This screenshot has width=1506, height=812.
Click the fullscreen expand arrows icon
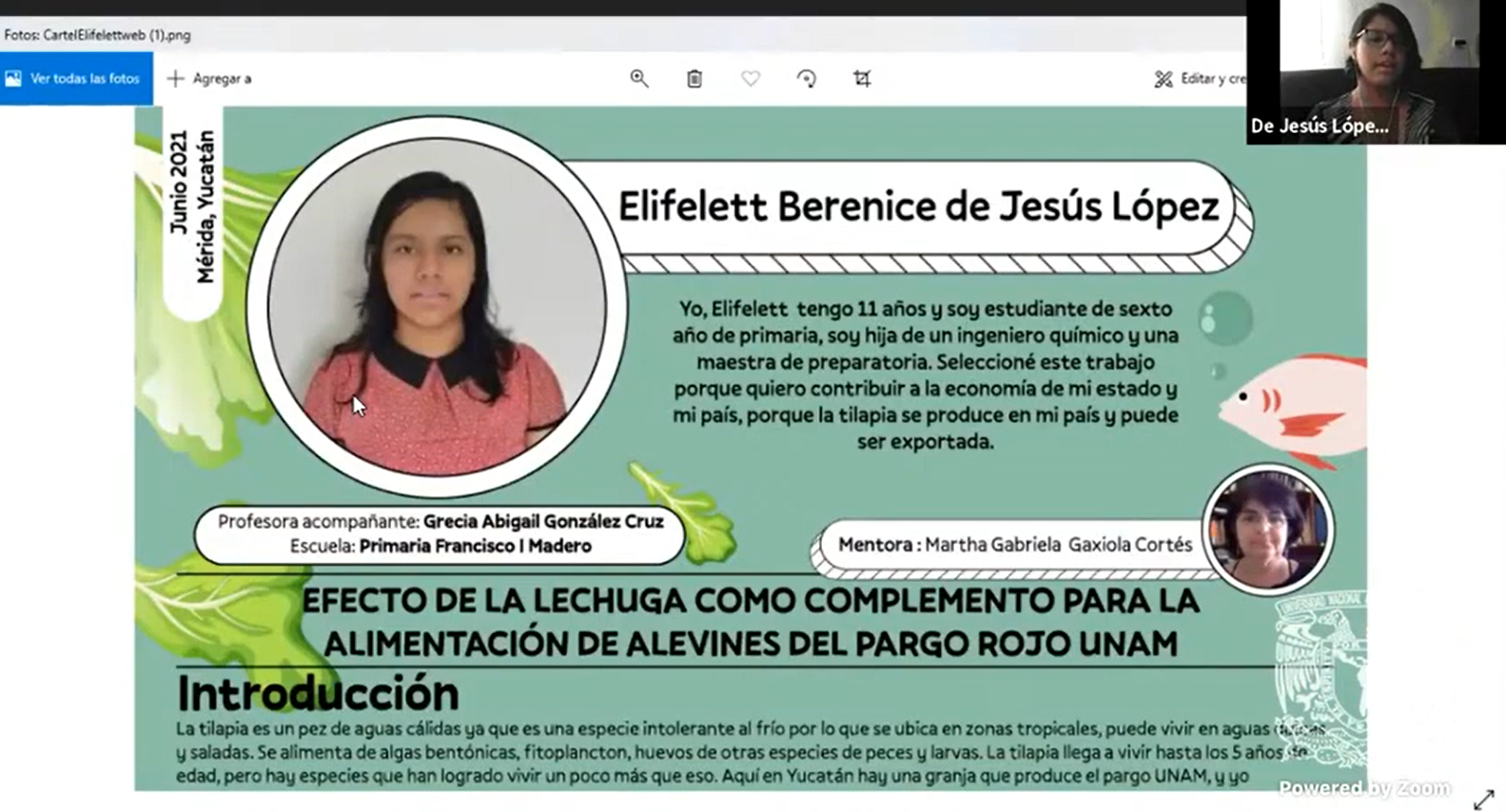(1483, 800)
